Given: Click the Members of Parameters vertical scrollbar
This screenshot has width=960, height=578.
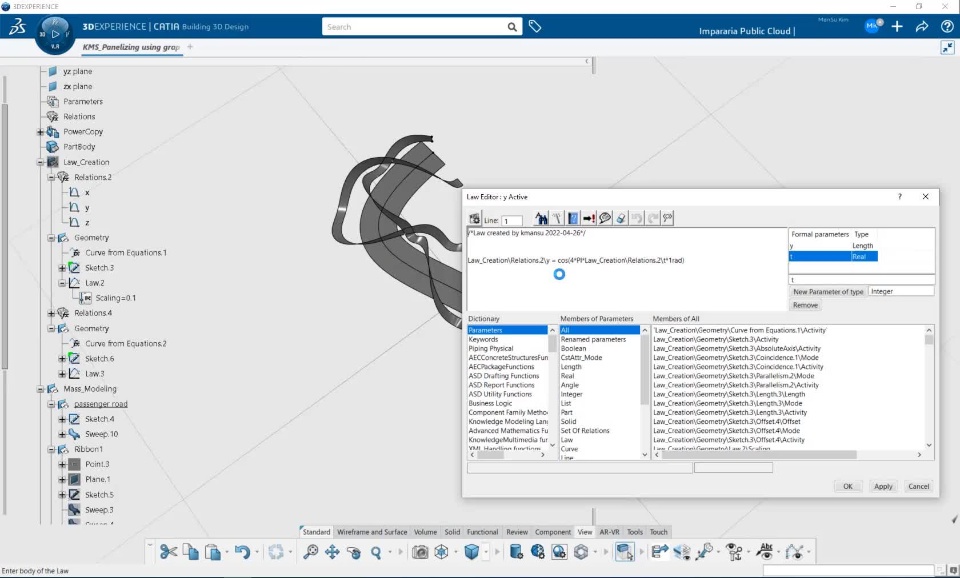Looking at the screenshot, I should pyautogui.click(x=644, y=392).
